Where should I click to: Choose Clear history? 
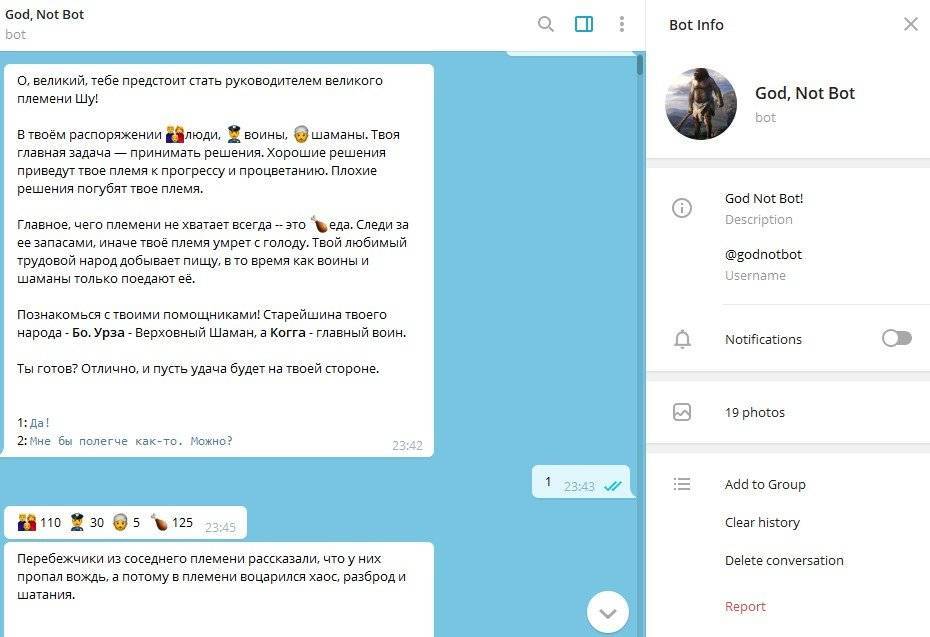coord(762,523)
